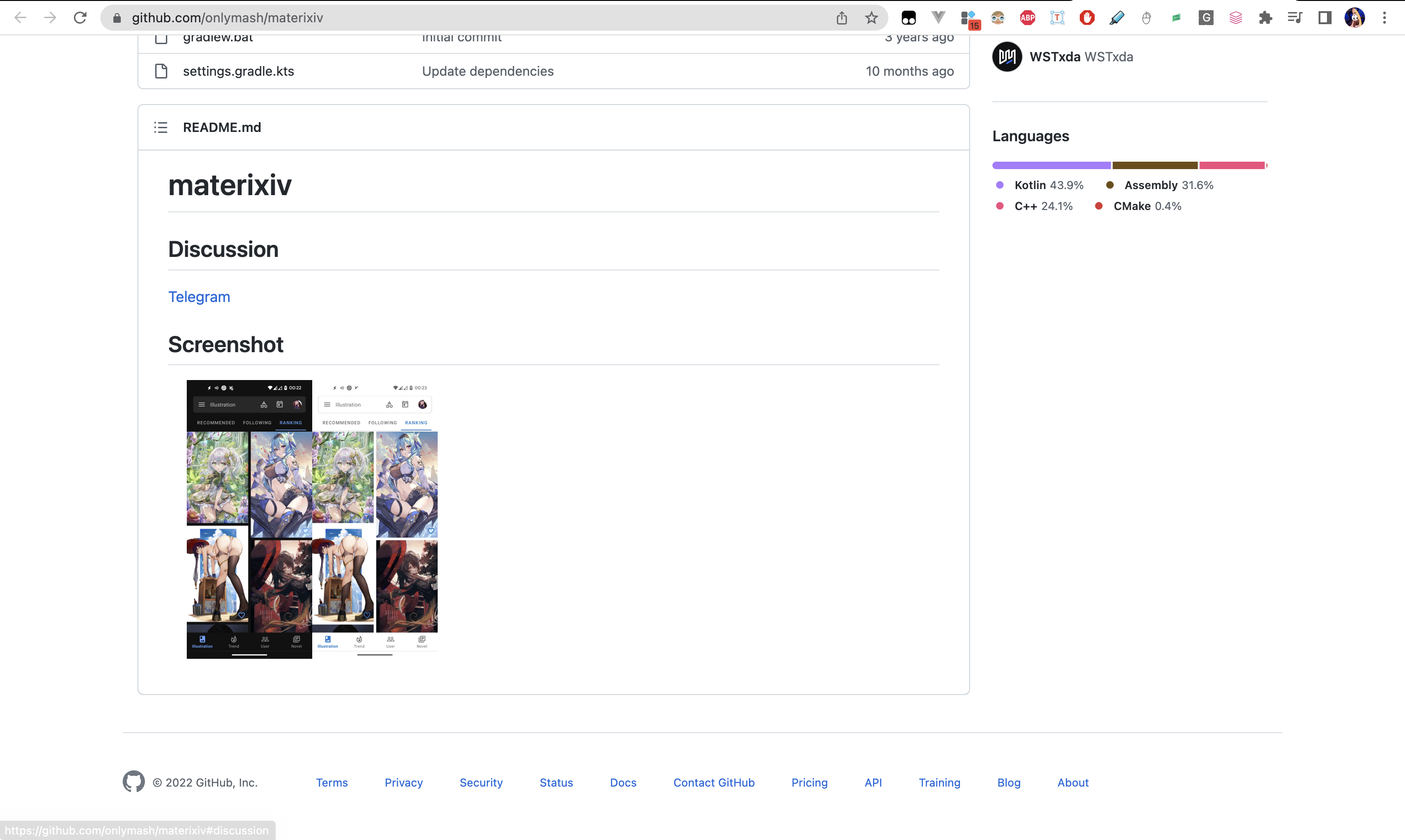Open the Telegram discussion link

199,296
